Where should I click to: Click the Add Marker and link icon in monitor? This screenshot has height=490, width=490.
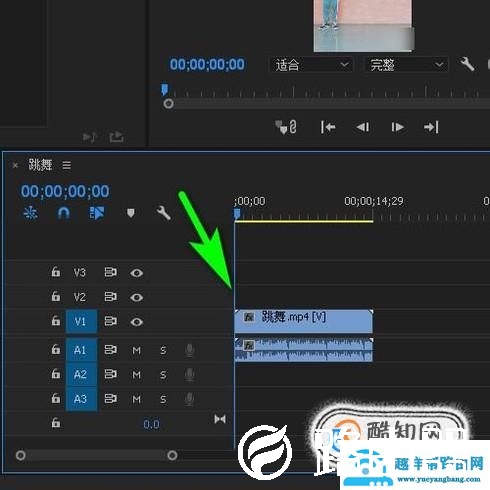pyautogui.click(x=286, y=127)
